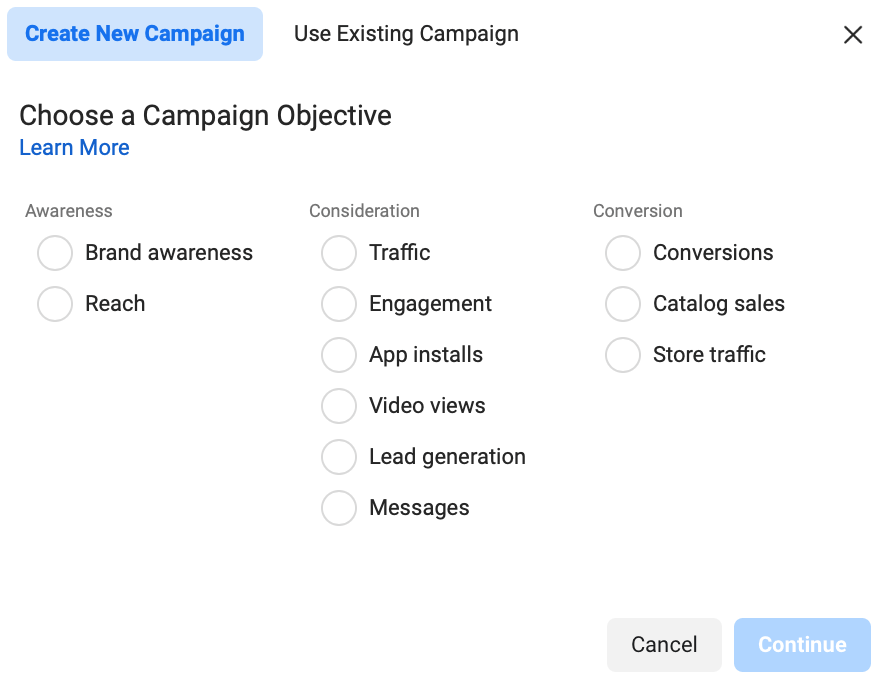Image resolution: width=888 pixels, height=686 pixels.
Task: Pick the Engagement objective option
Action: [339, 304]
